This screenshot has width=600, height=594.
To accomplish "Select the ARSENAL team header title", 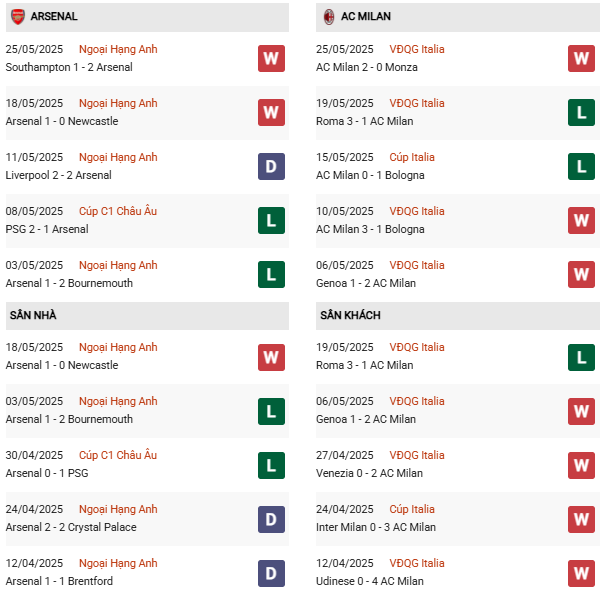I will click(54, 17).
